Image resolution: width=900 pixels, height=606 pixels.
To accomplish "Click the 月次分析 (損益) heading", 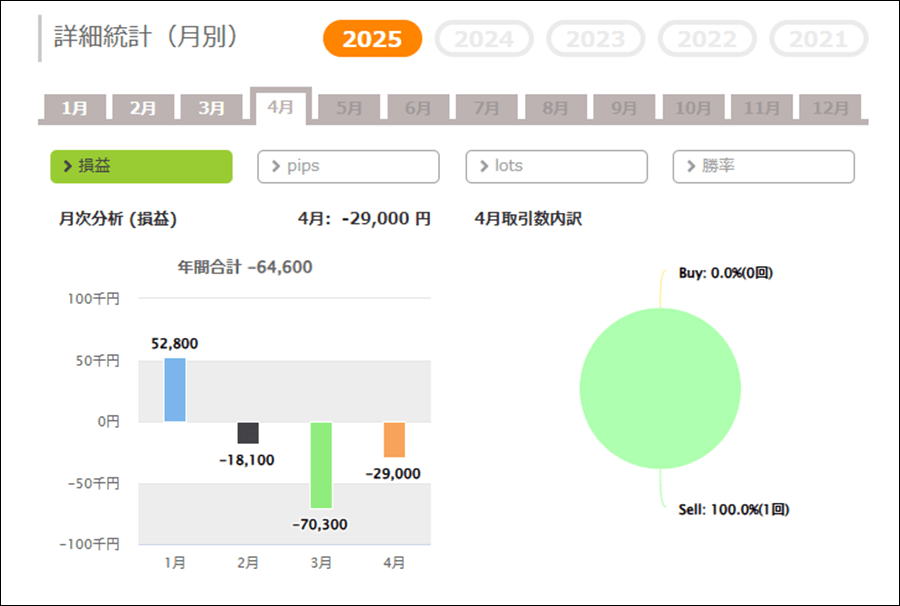I will click(x=118, y=219).
